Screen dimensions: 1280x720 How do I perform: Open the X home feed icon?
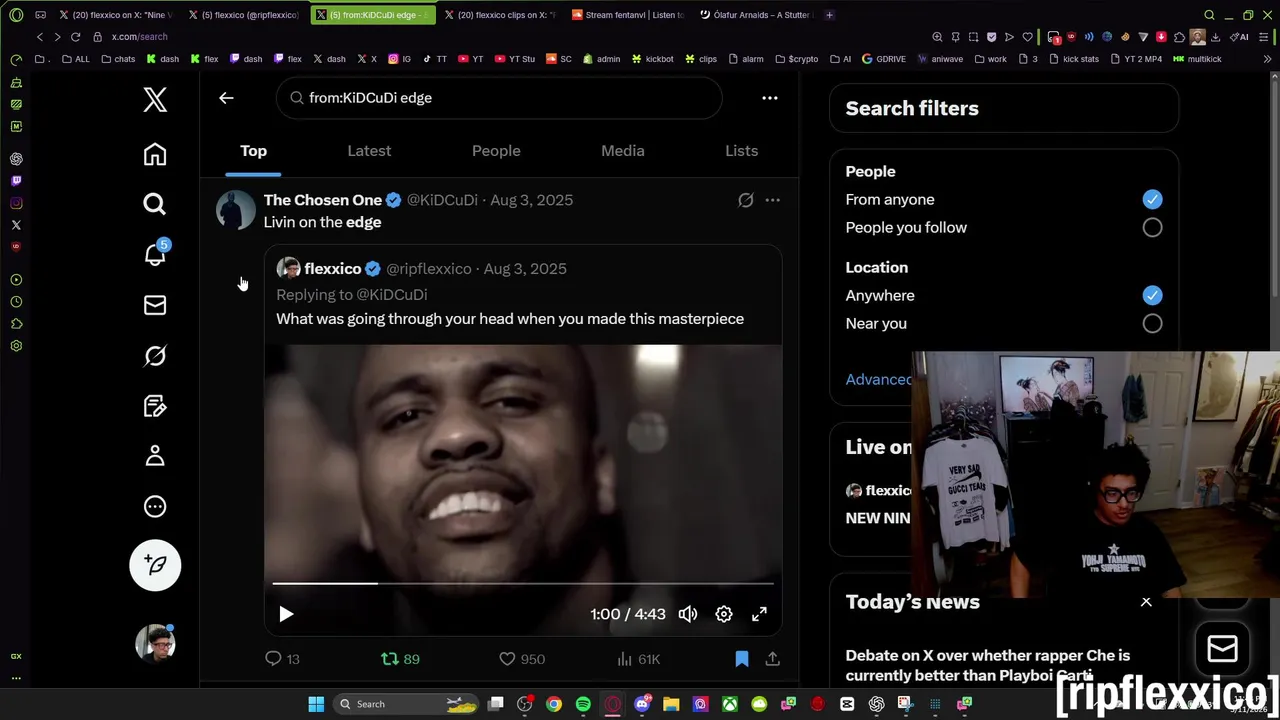coord(155,154)
